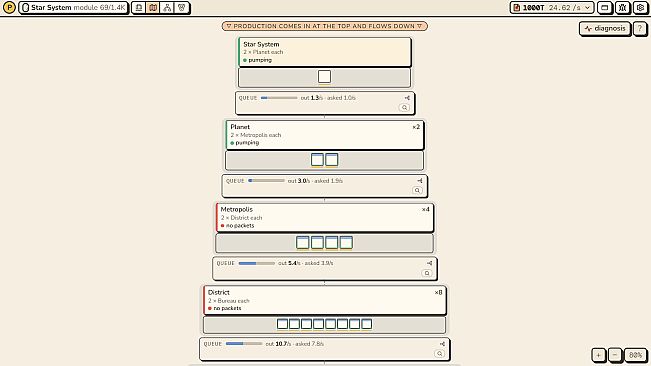This screenshot has height=366, width=651.
Task: Switch to the stamp-like view icon in toolbar
Action: click(139, 7)
